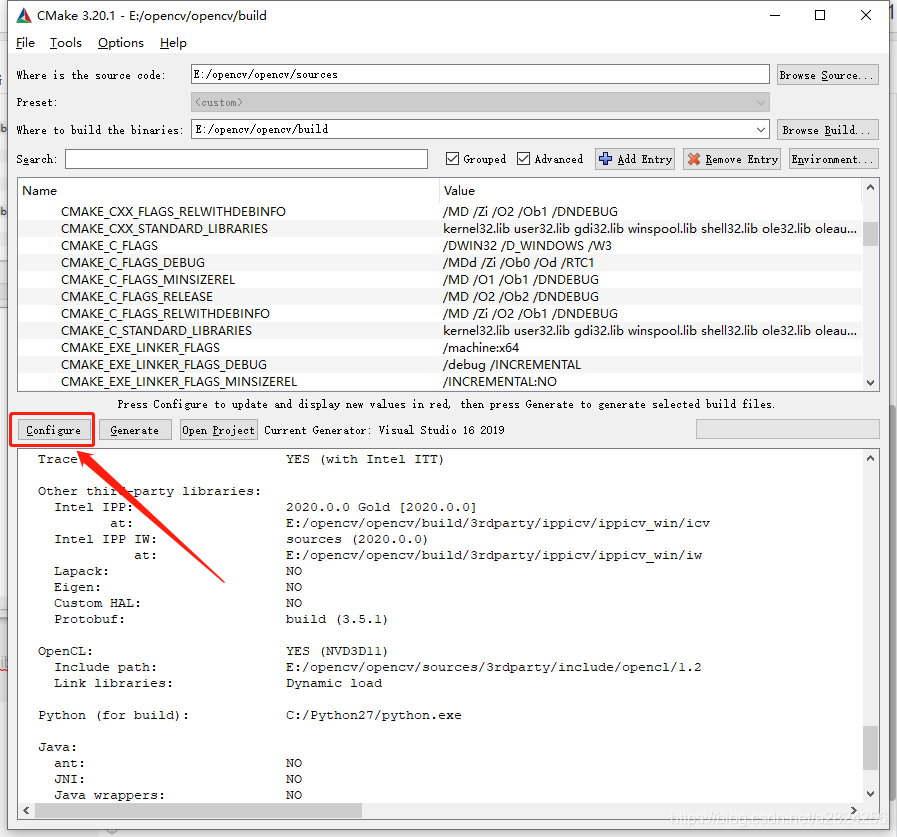The image size is (897, 837).
Task: Click Browse Build button
Action: [x=827, y=130]
